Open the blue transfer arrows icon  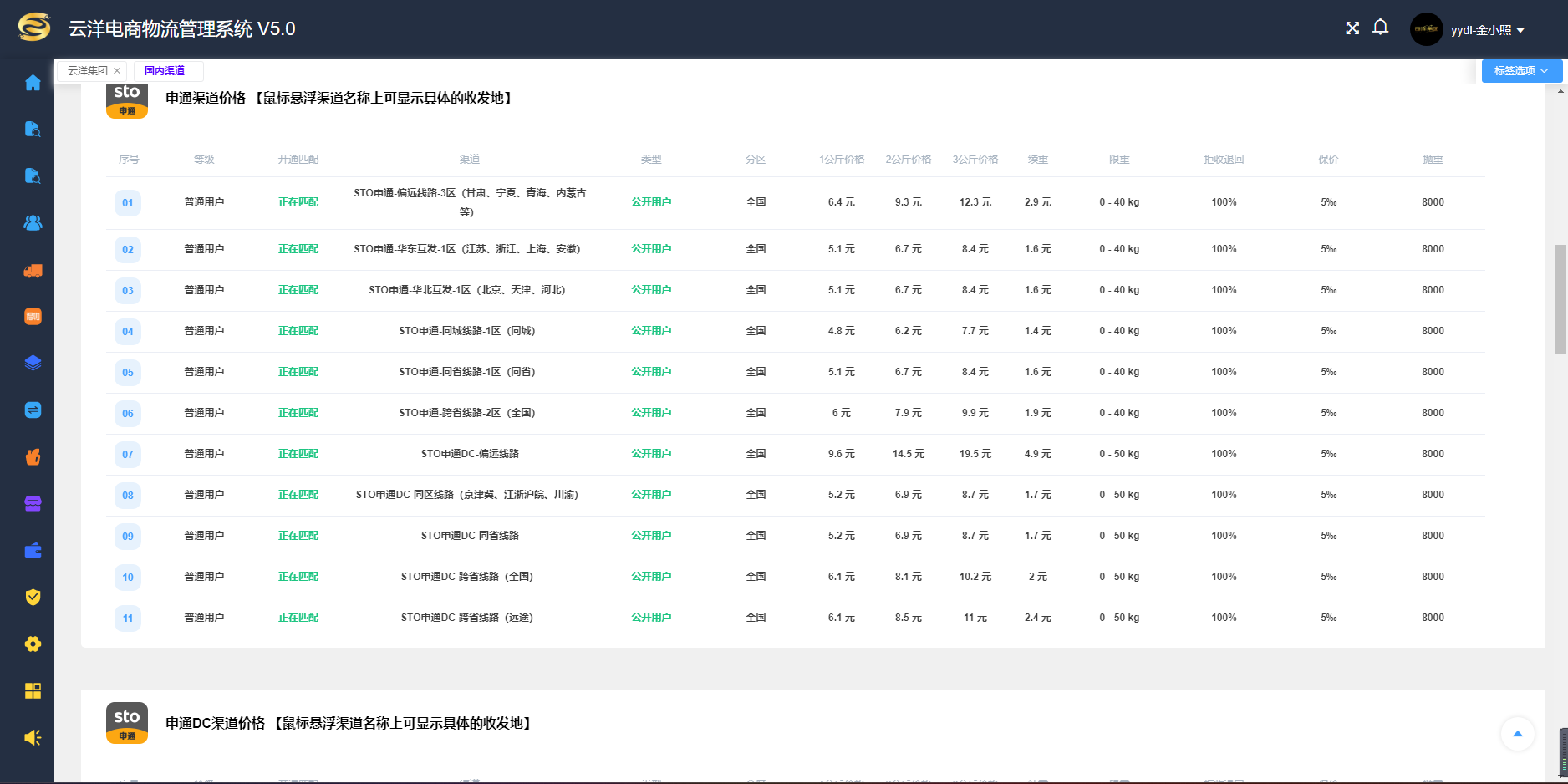pos(33,410)
